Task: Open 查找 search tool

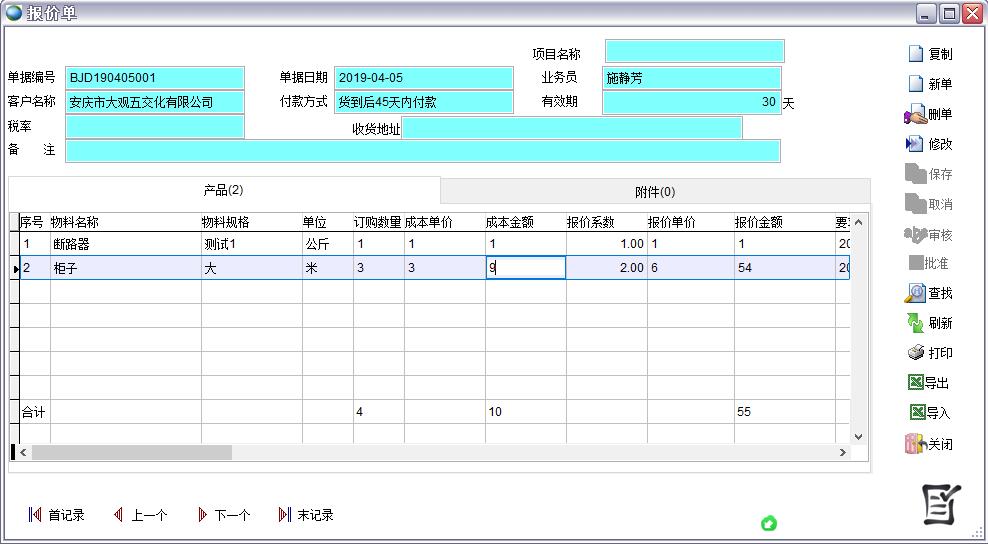Action: click(915, 293)
